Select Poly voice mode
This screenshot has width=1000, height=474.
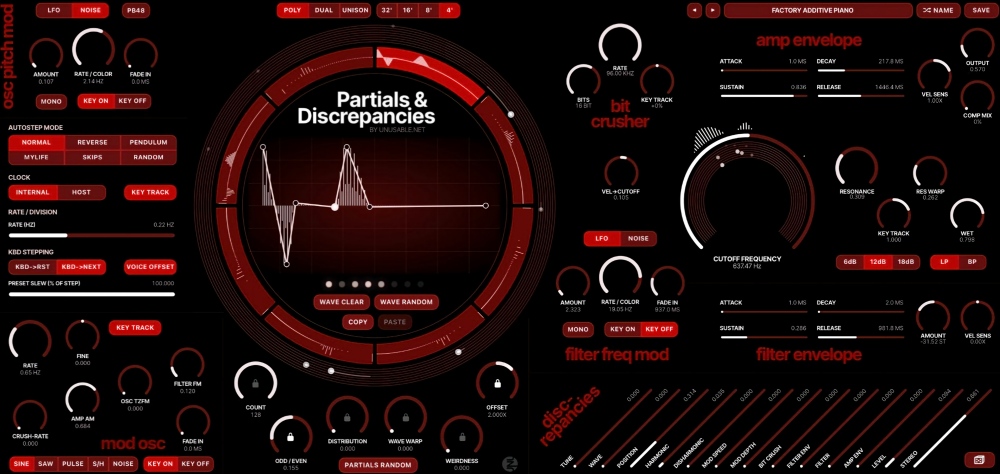coord(293,10)
